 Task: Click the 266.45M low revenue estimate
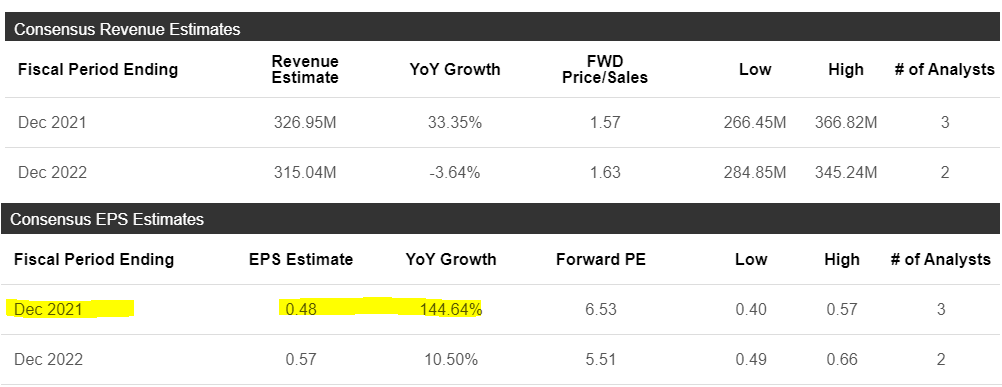(x=755, y=122)
